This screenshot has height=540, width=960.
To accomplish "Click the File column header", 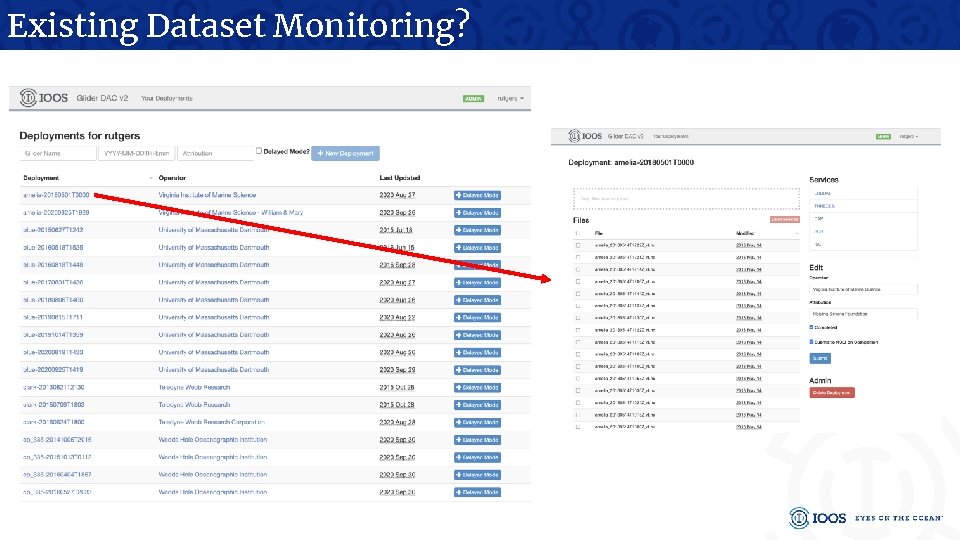I will click(599, 233).
